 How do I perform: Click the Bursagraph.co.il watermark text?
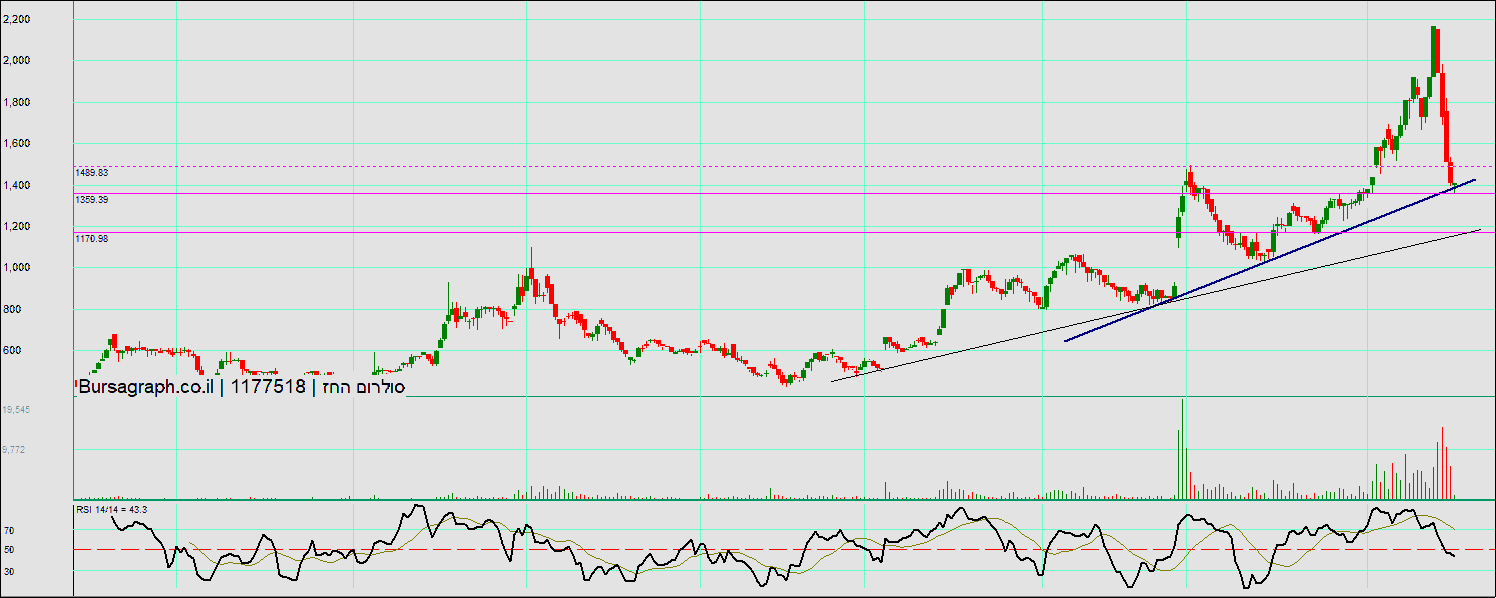(147, 387)
